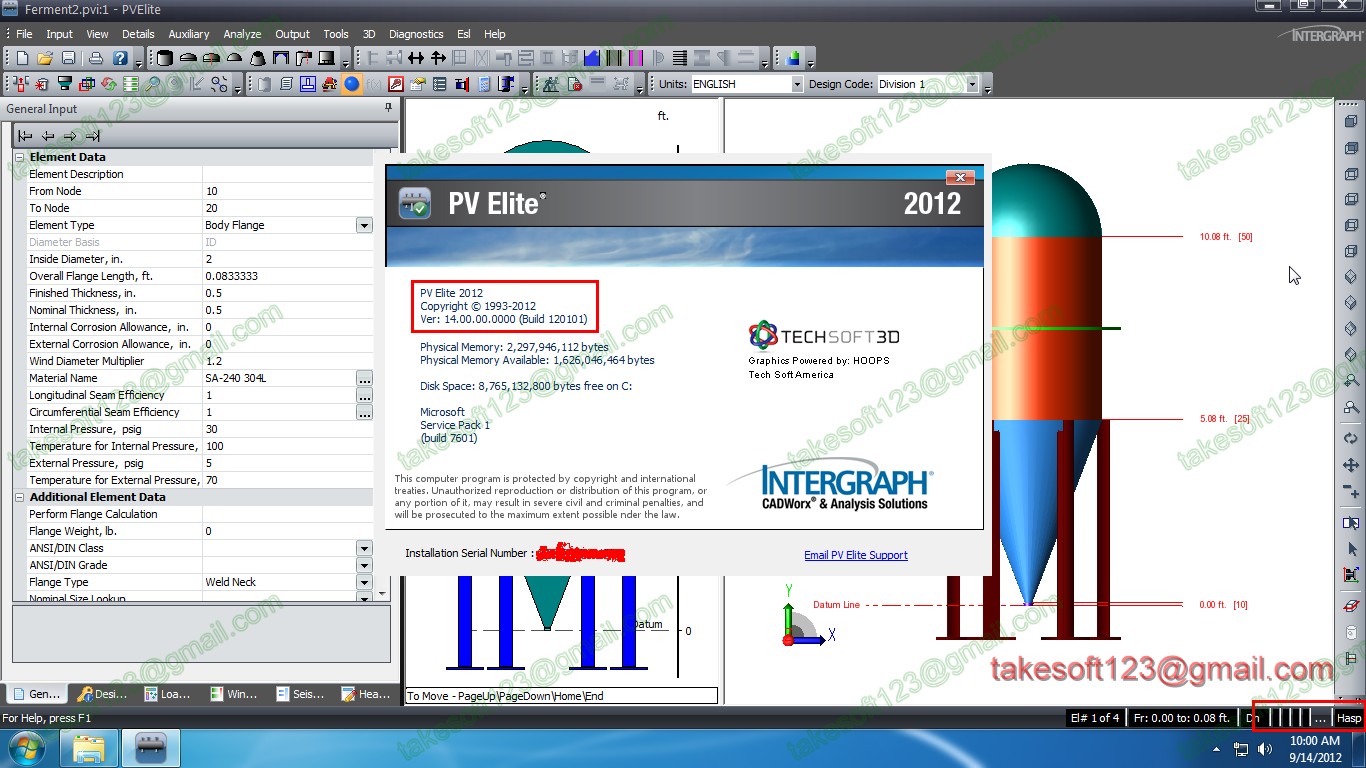Click the From Node value field
The height and width of the screenshot is (768, 1366).
288,192
